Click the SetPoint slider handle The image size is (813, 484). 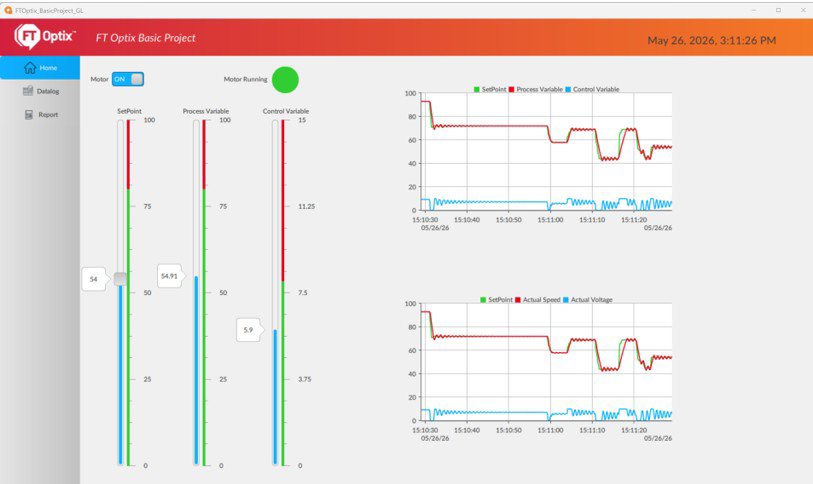120,279
